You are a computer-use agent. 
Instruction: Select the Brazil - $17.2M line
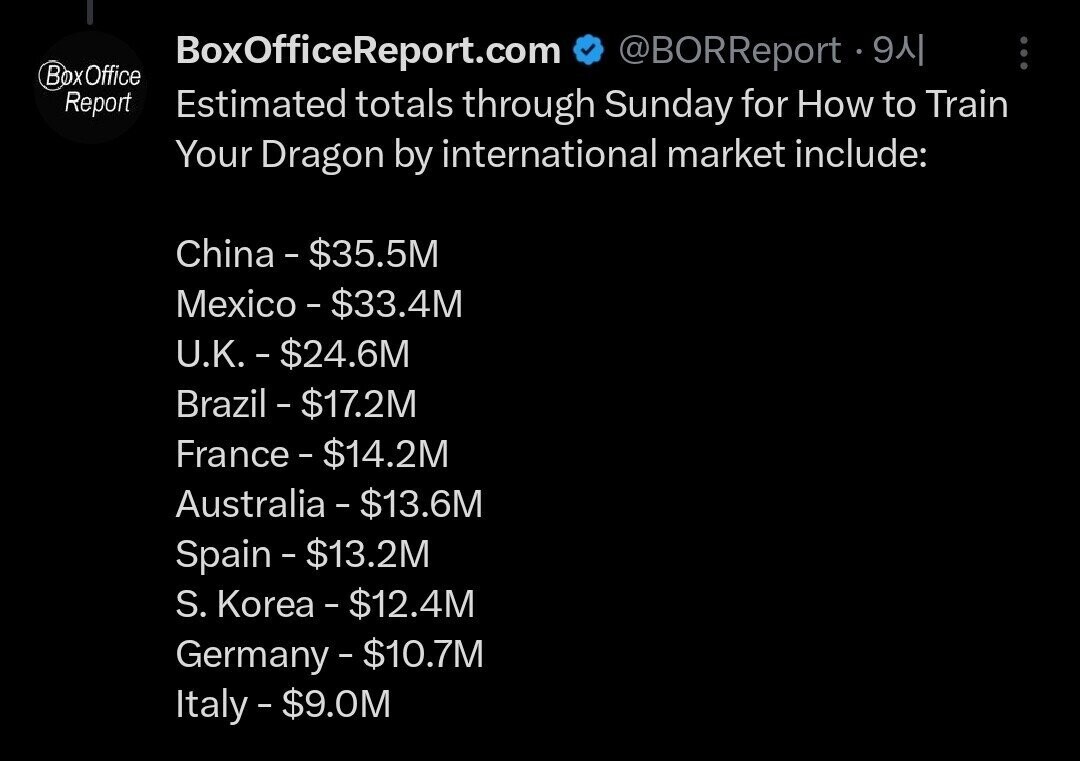coord(296,404)
